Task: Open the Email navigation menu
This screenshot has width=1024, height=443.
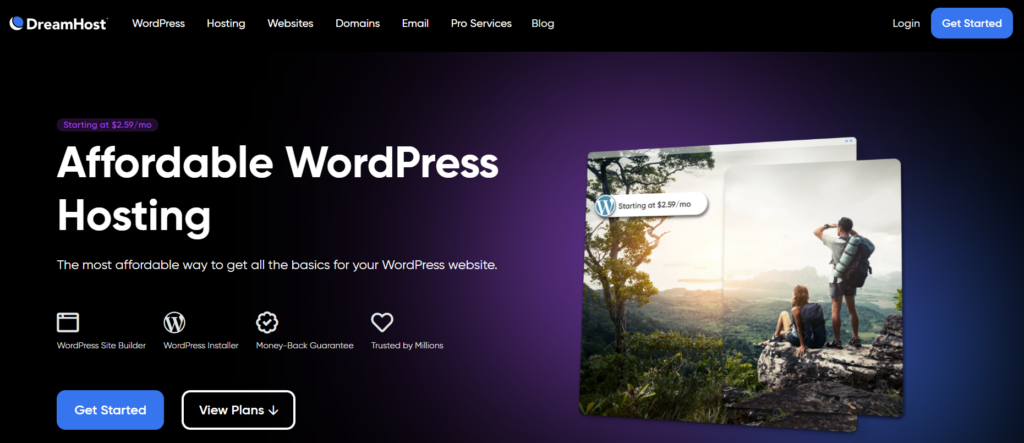Action: [415, 24]
